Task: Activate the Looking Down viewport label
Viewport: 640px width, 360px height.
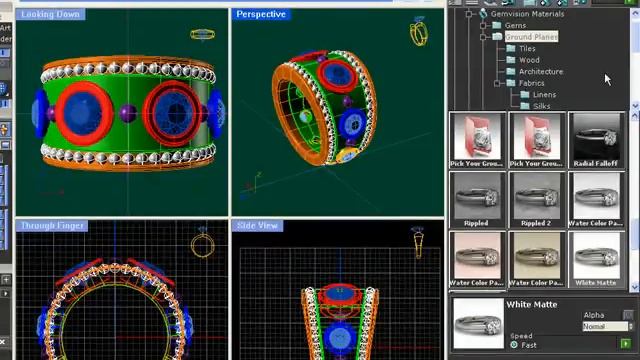Action: click(50, 14)
